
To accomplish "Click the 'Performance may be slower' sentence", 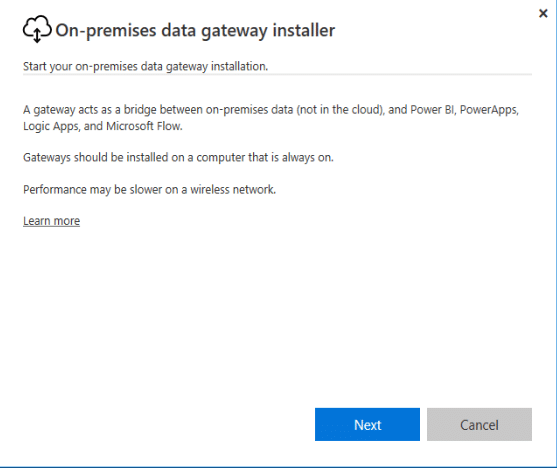I will tap(149, 189).
